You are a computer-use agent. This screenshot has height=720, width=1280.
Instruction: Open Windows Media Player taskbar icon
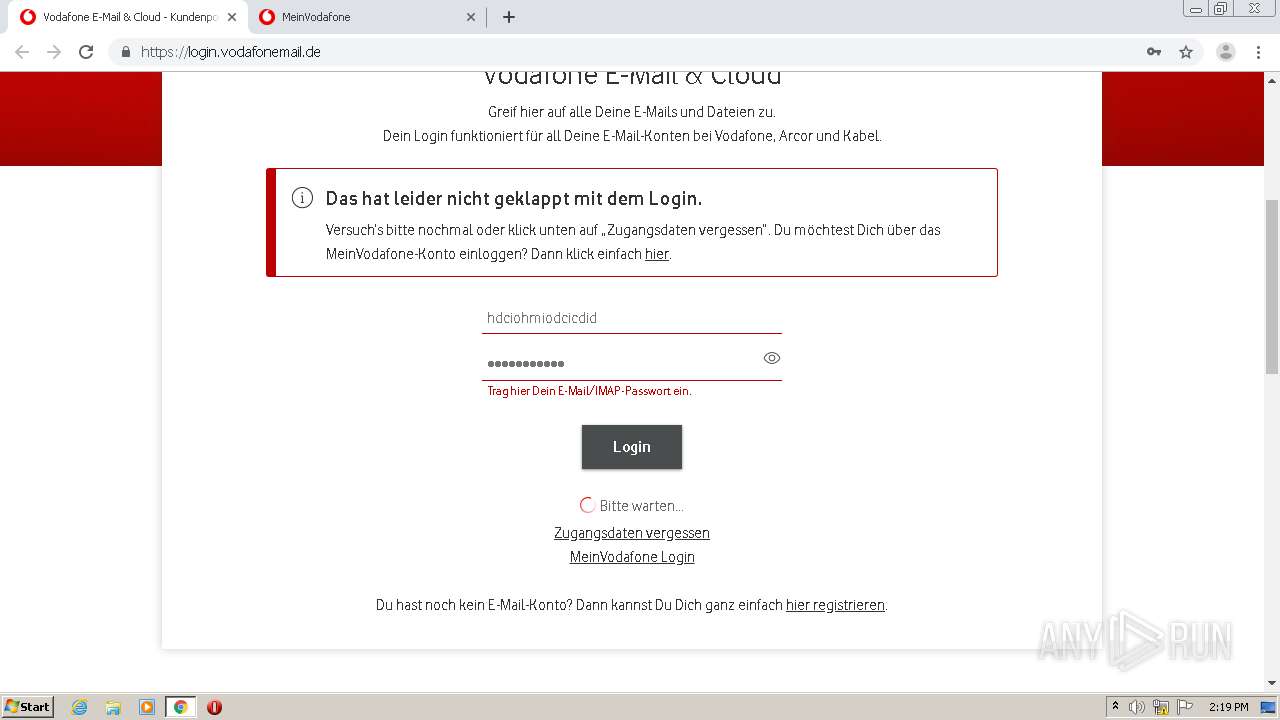point(147,707)
